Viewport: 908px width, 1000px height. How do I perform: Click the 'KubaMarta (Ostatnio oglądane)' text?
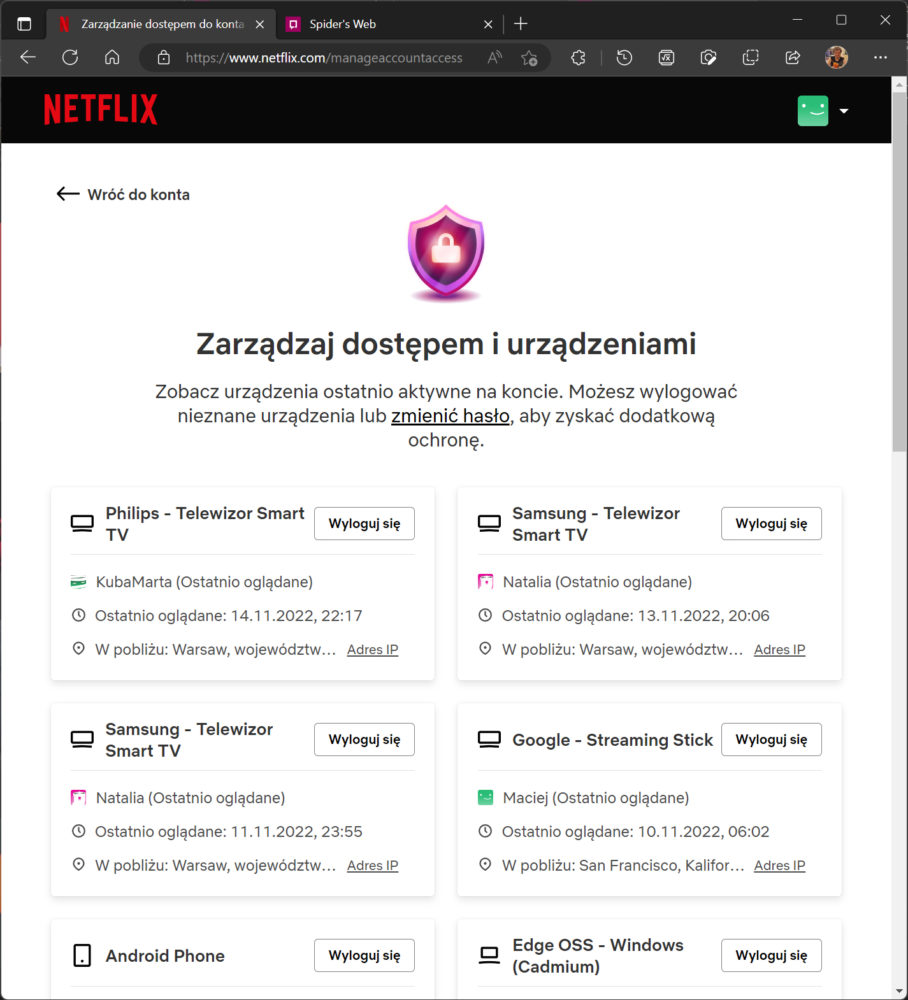click(204, 582)
